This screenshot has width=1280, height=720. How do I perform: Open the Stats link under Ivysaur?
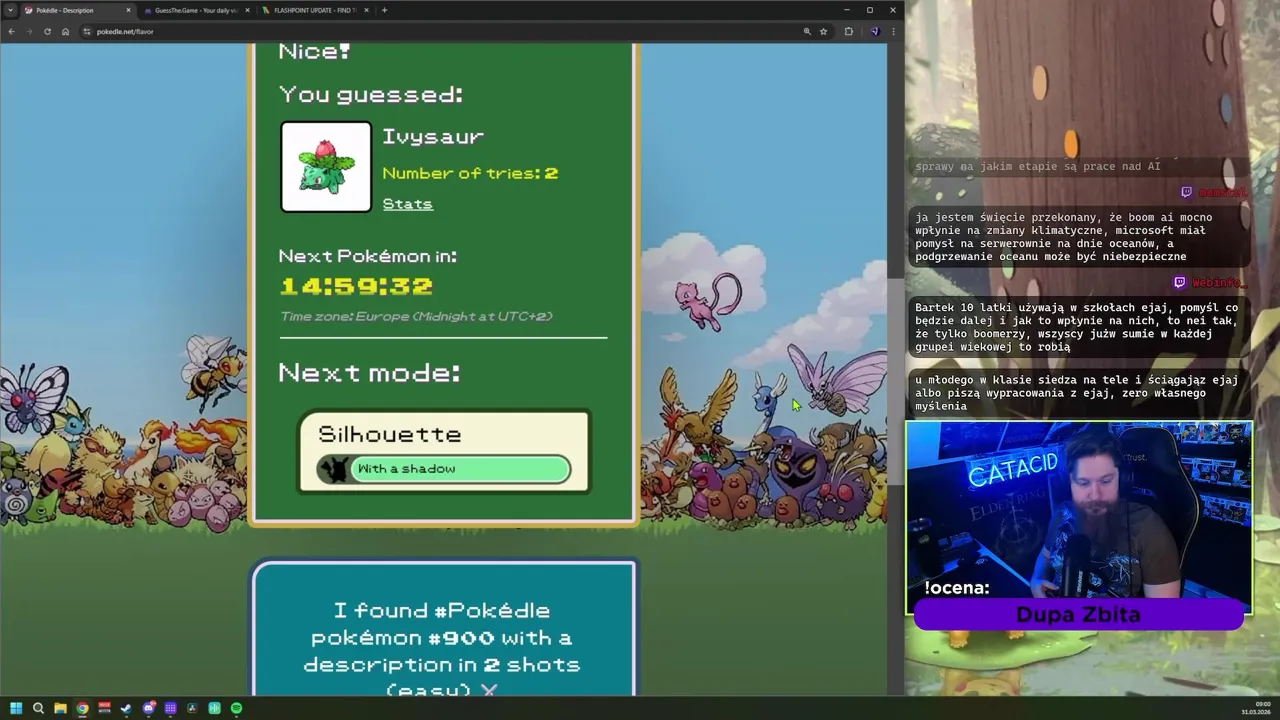coord(408,203)
